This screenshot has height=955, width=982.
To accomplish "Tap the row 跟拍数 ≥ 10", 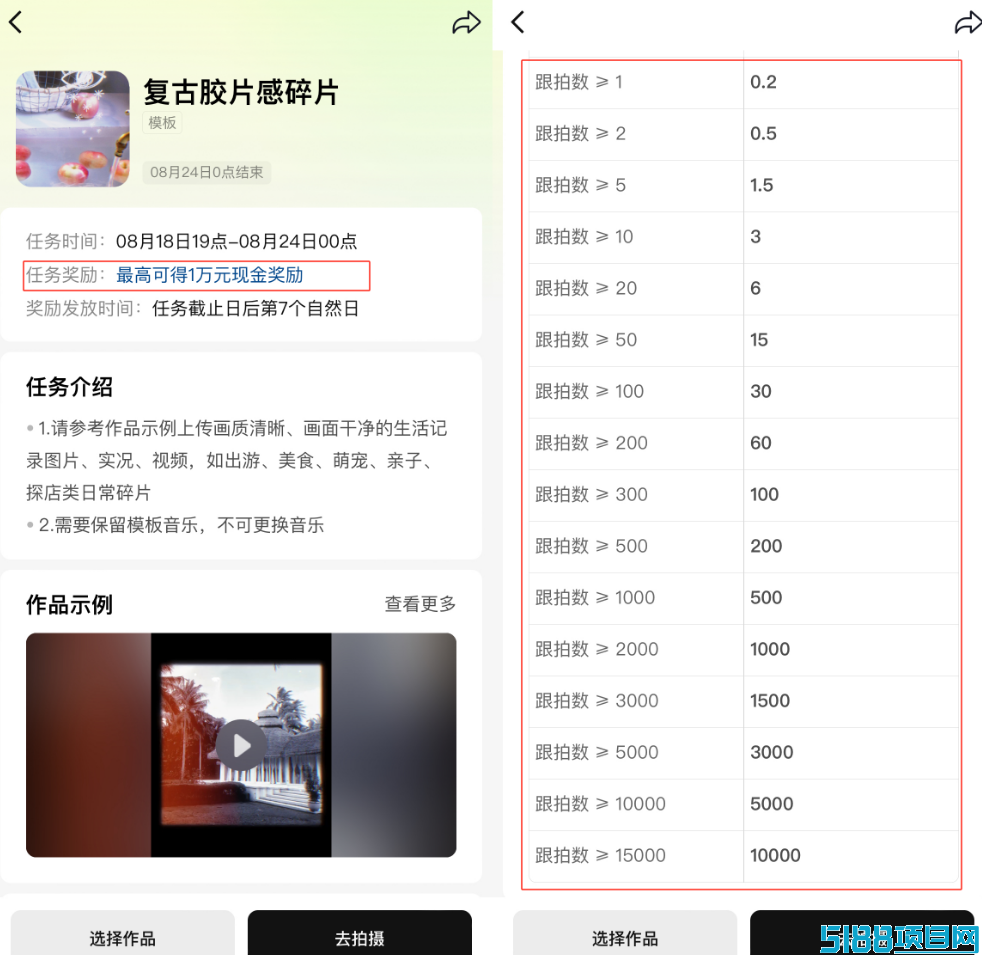I will click(x=744, y=237).
